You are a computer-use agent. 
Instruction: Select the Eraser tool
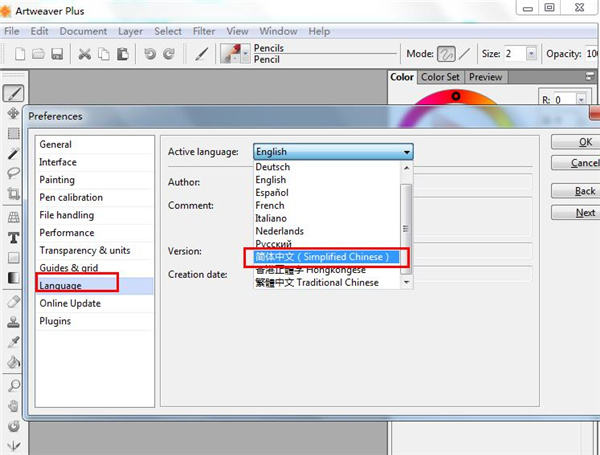coord(13,302)
